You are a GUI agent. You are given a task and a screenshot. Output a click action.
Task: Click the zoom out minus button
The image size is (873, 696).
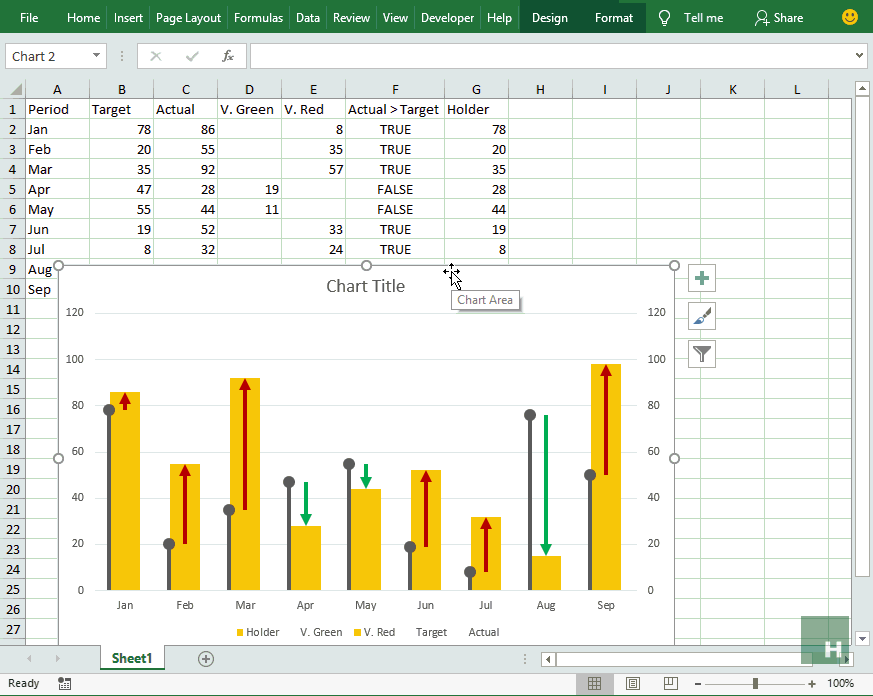point(698,684)
